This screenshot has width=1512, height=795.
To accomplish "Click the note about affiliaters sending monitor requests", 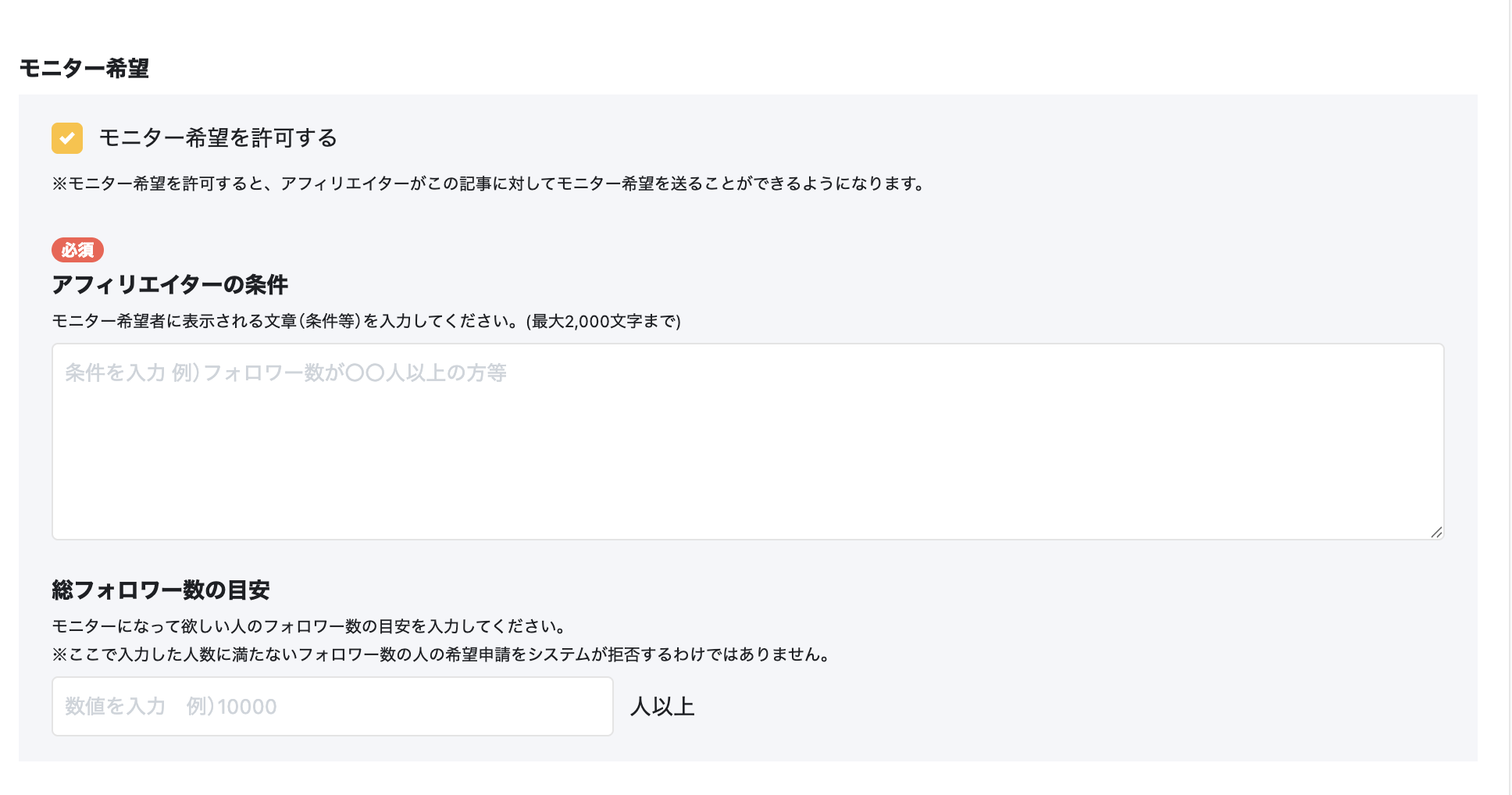I will (488, 185).
